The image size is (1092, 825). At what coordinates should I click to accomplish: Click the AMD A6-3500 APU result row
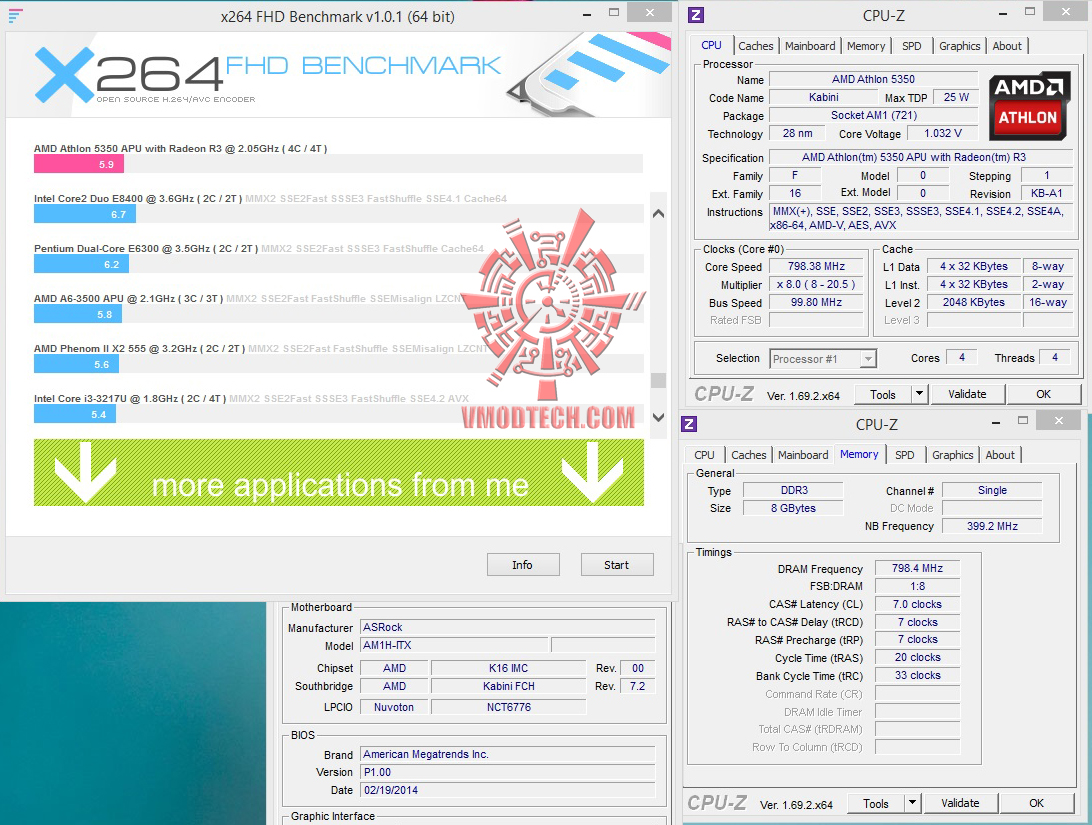tap(338, 307)
